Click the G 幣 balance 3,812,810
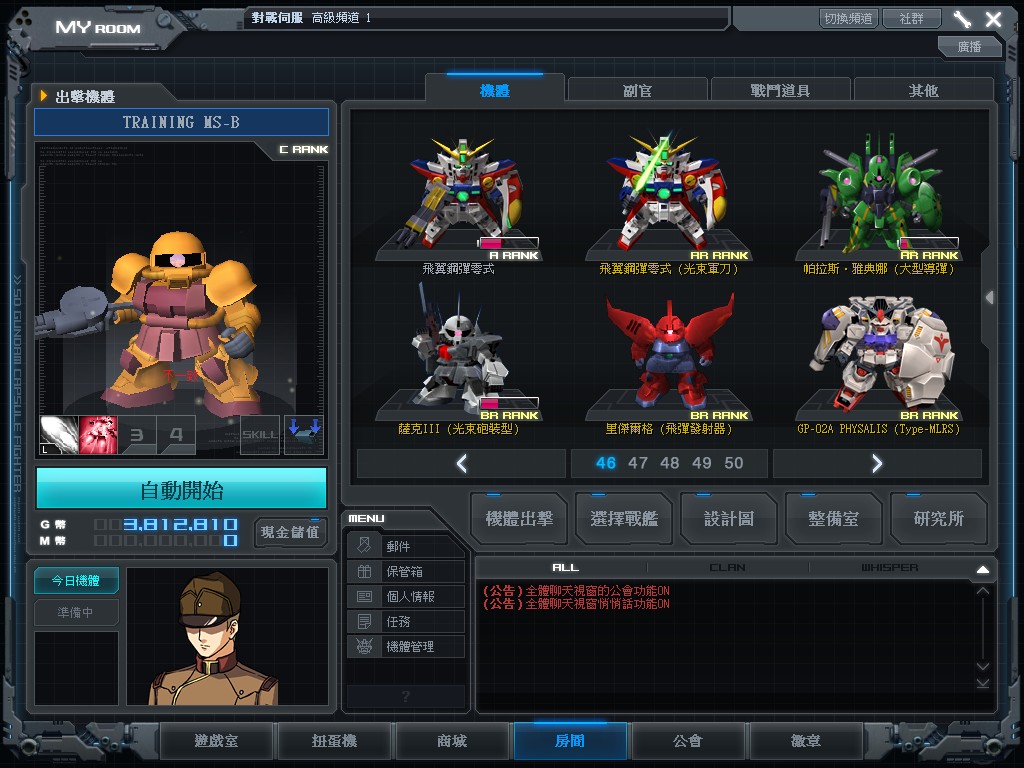 pos(180,524)
